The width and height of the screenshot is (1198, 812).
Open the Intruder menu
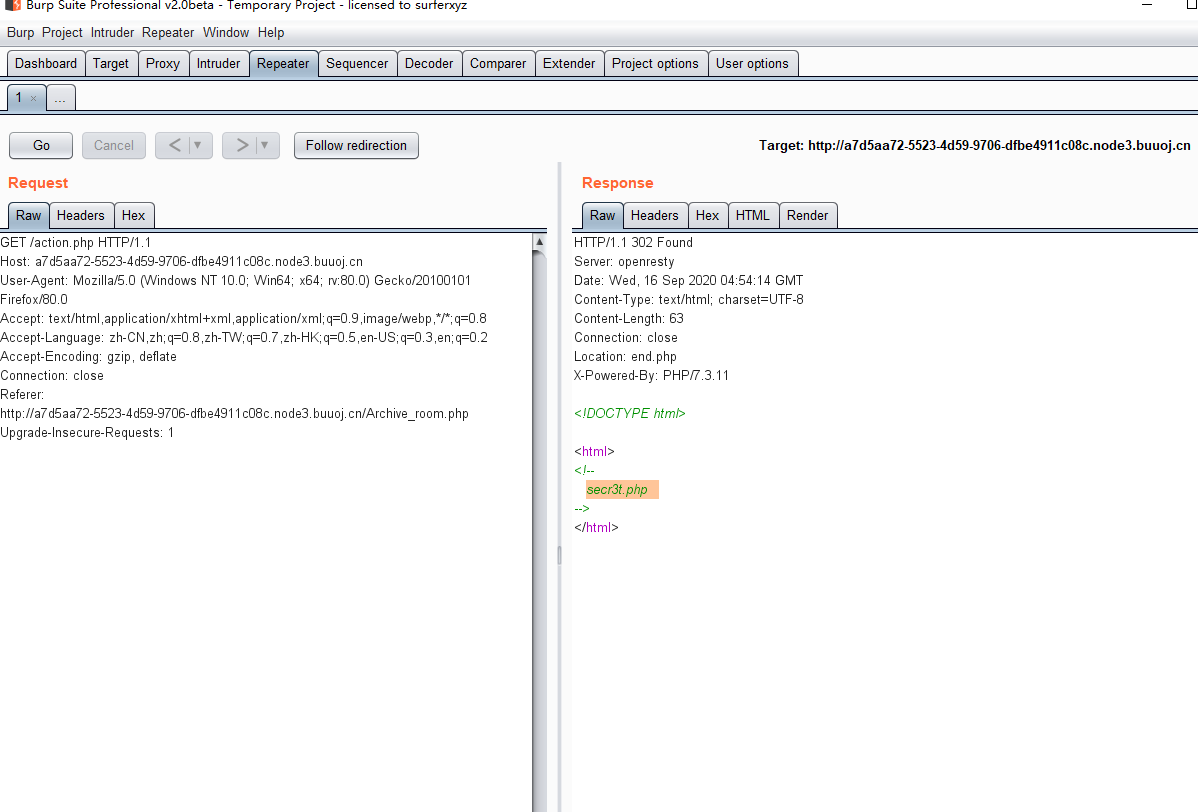[x=112, y=33]
